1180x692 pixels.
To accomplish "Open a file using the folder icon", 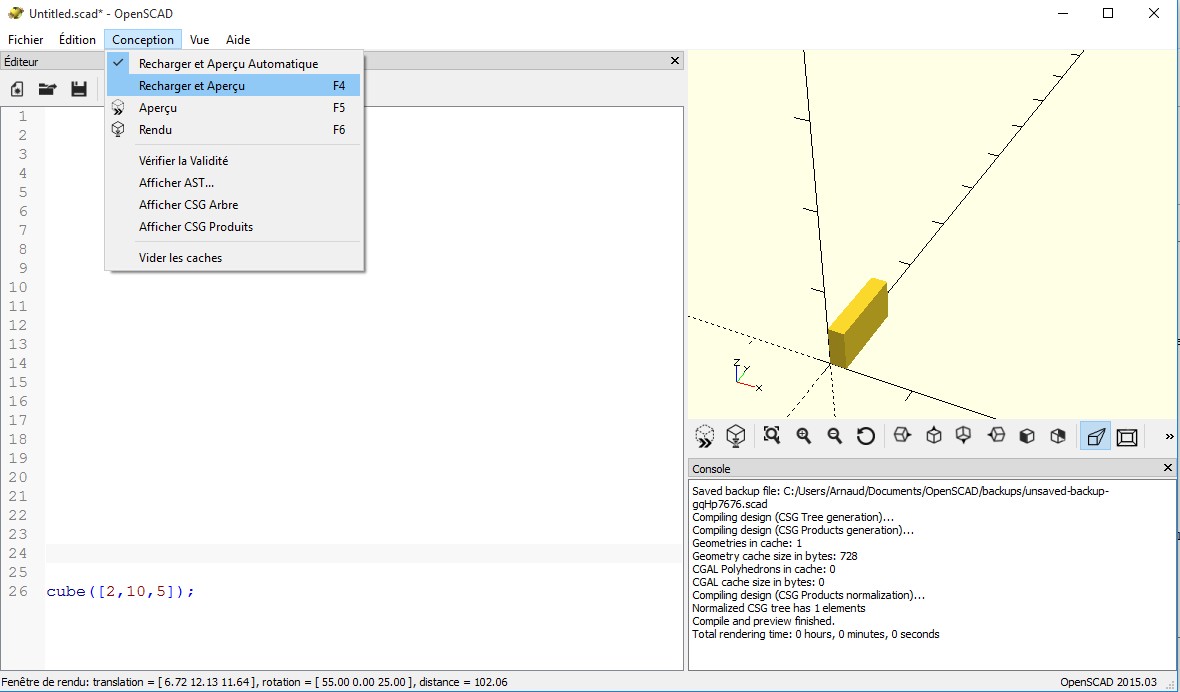I will coord(47,90).
